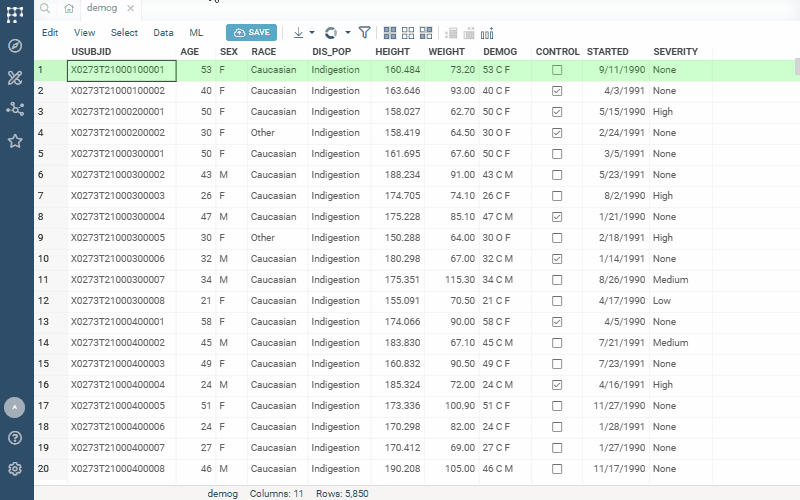Click the circular refresh icon in the toolbar
Image resolution: width=800 pixels, height=500 pixels.
331,33
